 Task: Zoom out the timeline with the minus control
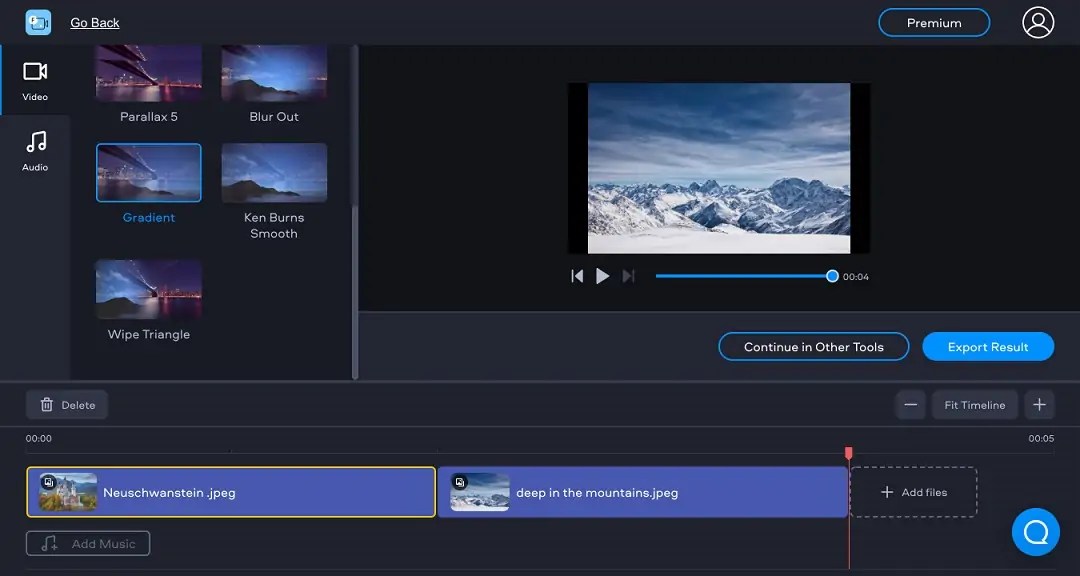[x=910, y=404]
